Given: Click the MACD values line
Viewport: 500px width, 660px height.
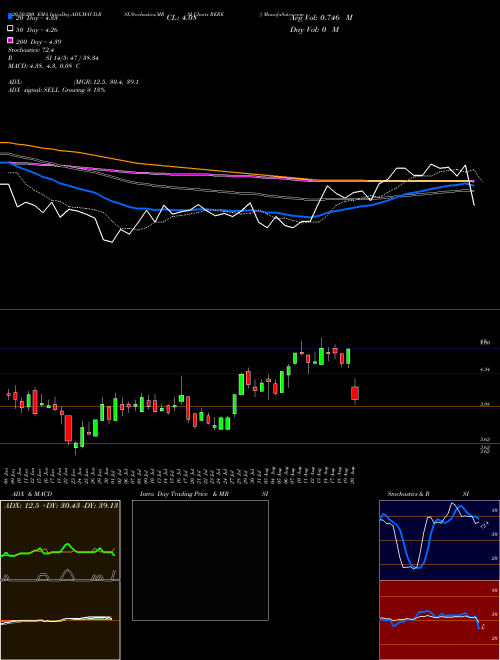Looking at the screenshot, I should click(44, 66).
